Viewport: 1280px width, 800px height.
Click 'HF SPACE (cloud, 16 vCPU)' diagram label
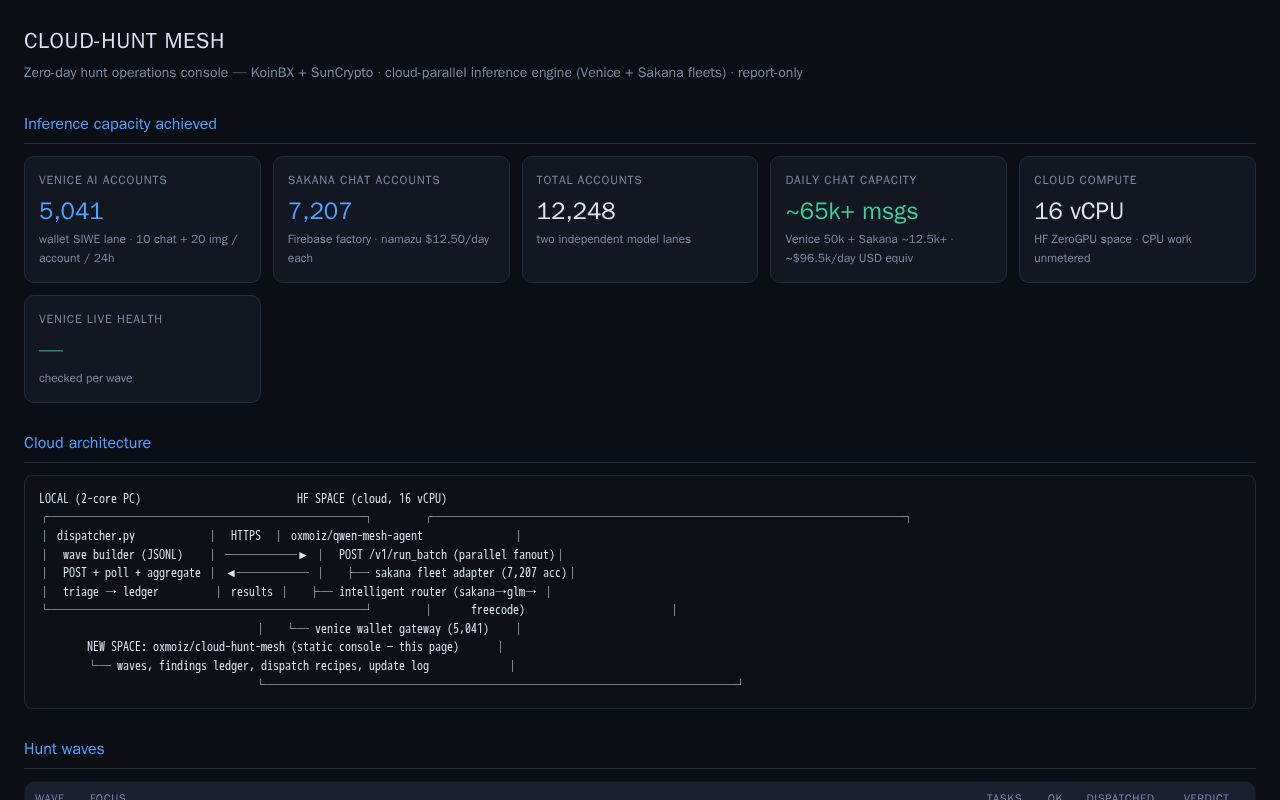(372, 499)
